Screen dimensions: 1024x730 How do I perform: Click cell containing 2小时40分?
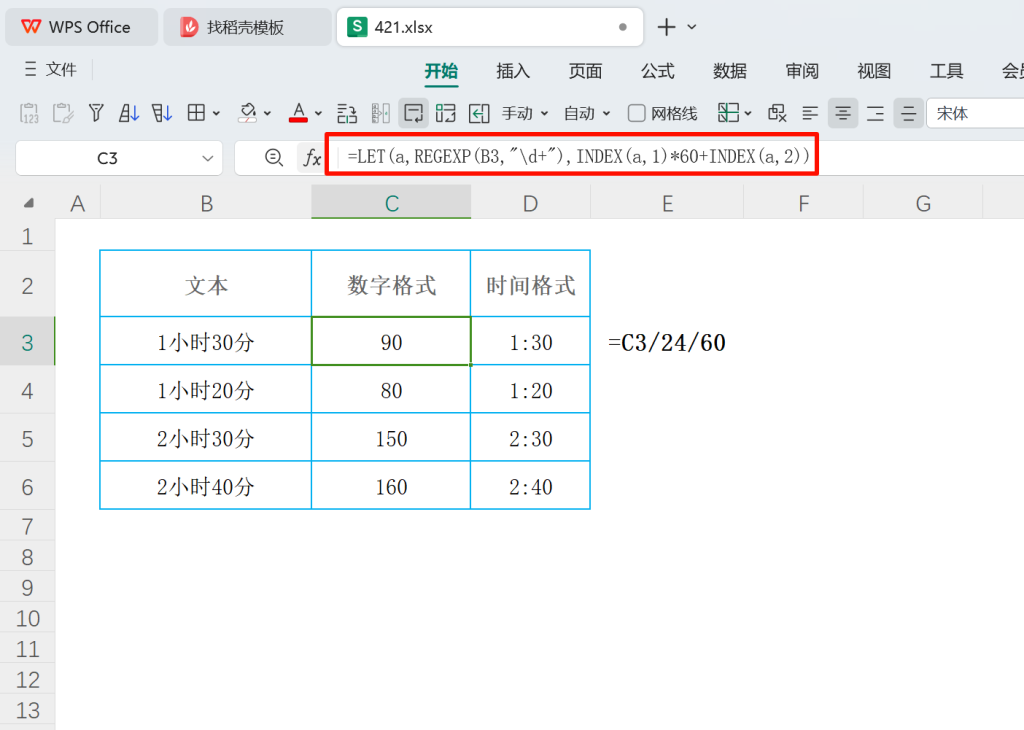click(206, 486)
